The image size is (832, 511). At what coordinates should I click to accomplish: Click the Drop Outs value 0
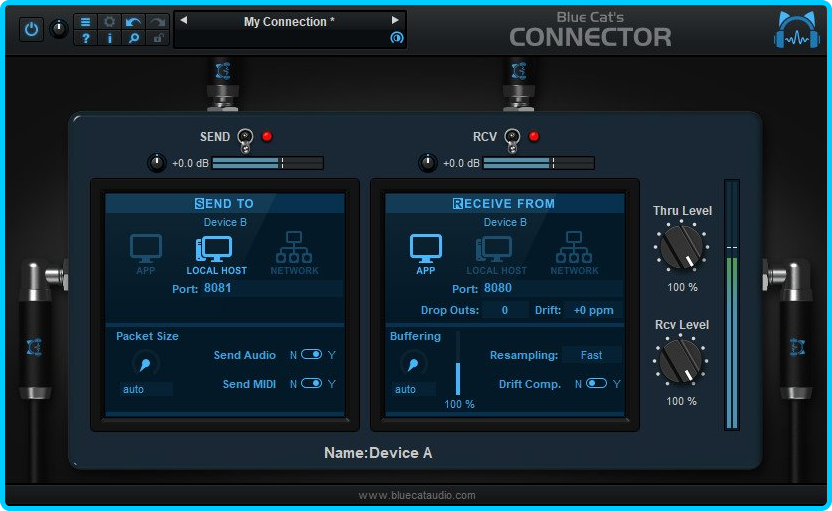(505, 310)
